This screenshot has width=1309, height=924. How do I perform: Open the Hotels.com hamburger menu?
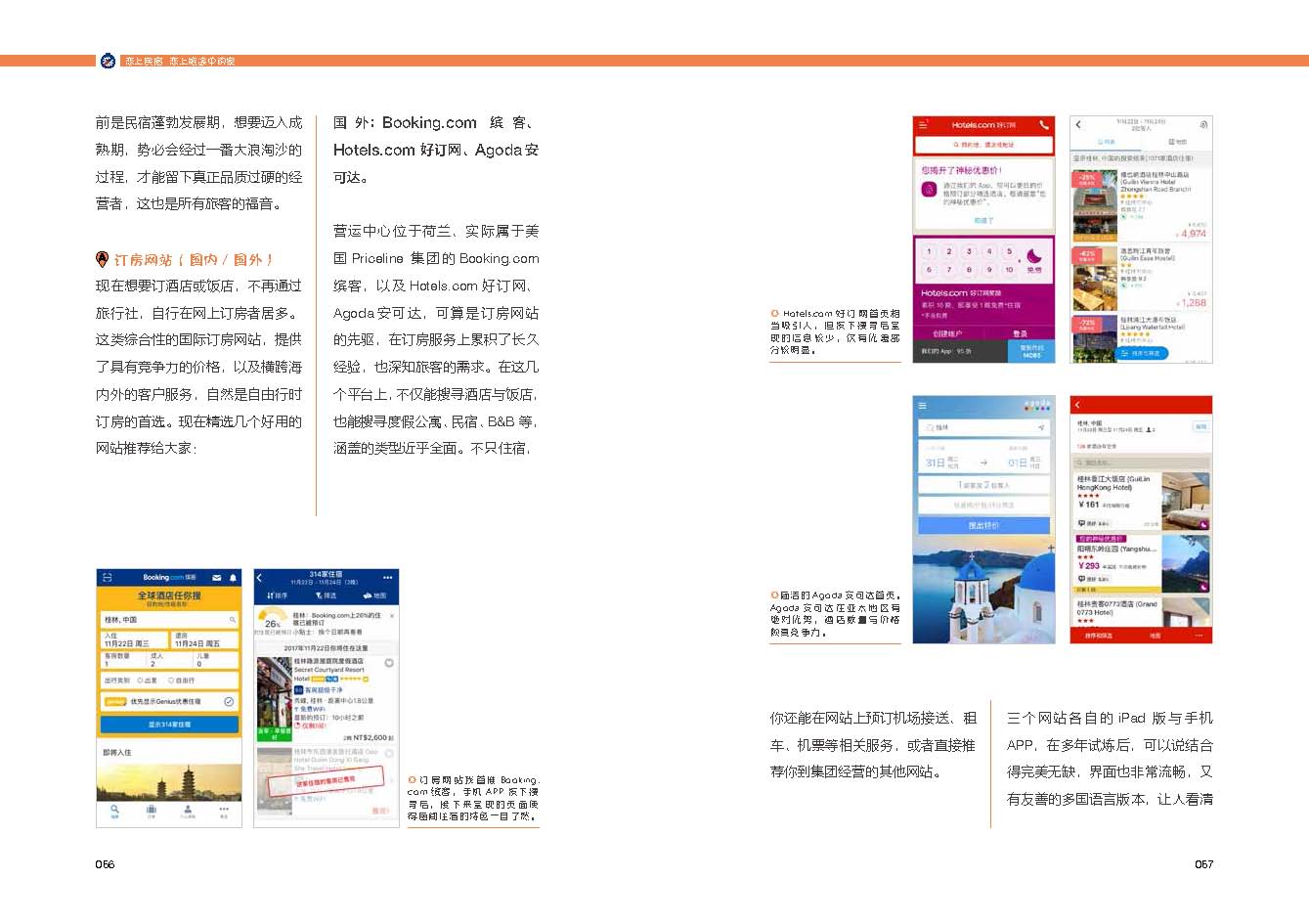point(924,125)
